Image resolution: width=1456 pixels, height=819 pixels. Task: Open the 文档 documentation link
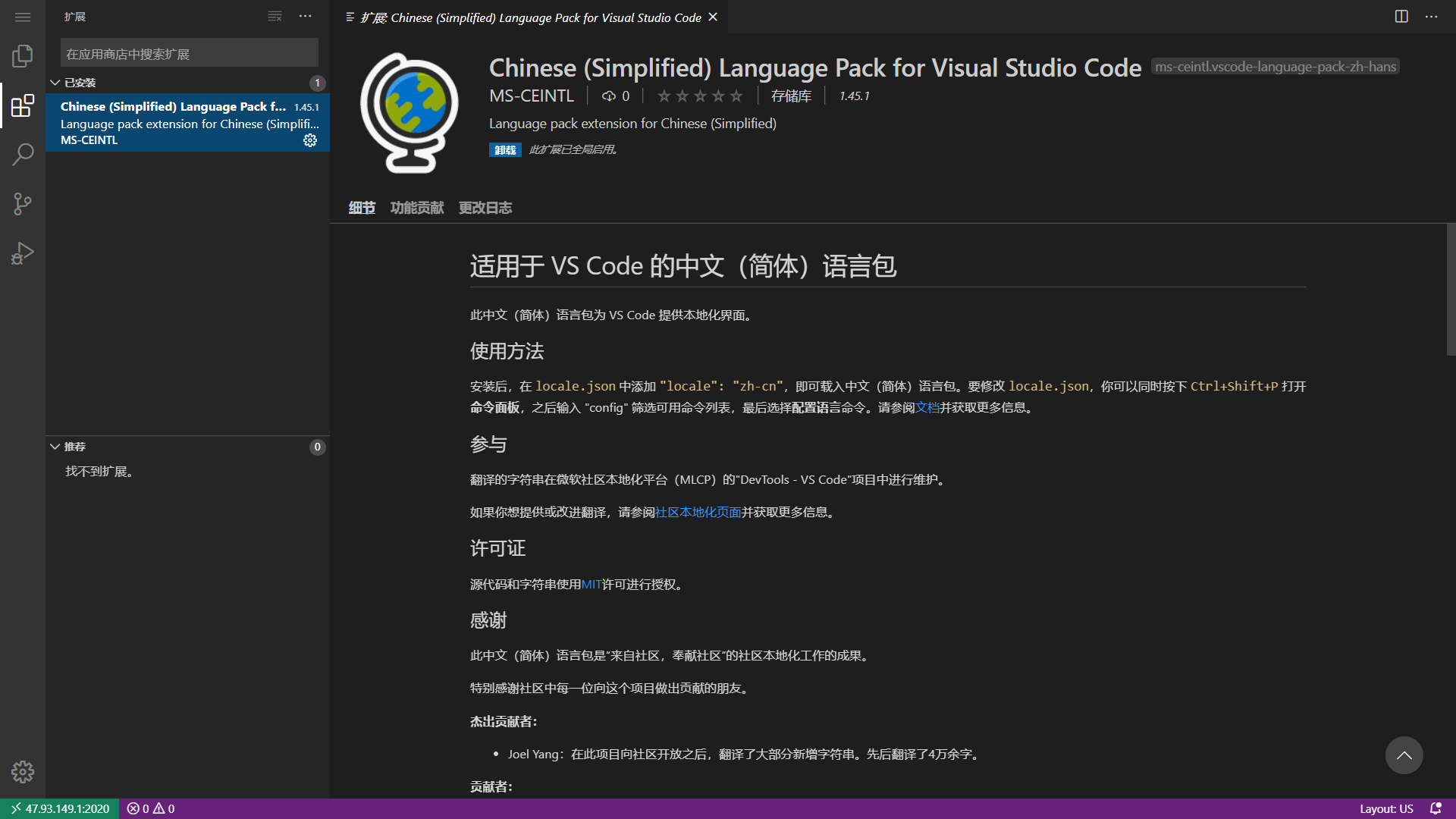(927, 408)
